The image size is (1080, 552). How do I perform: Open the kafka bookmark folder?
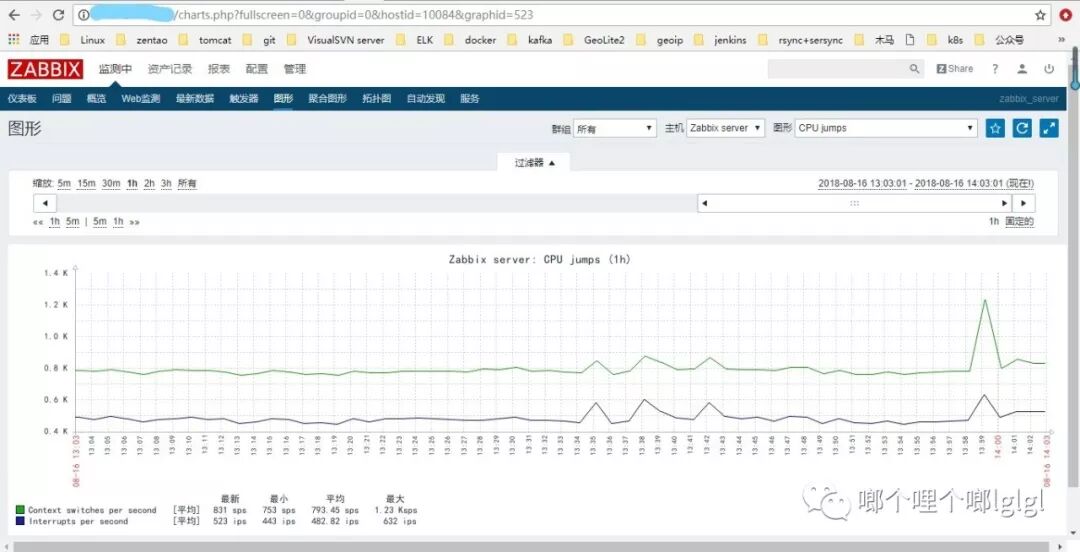point(530,40)
